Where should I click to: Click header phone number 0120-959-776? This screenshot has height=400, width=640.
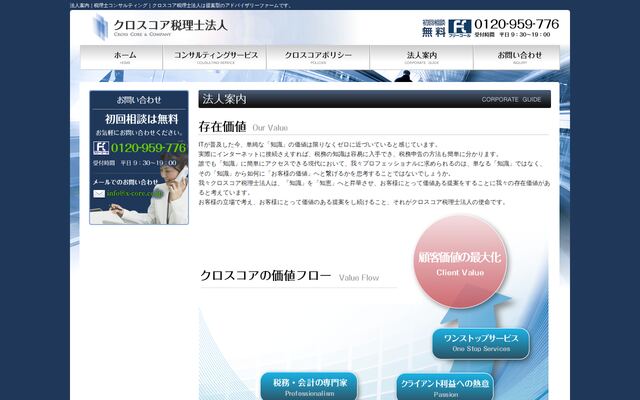516,24
